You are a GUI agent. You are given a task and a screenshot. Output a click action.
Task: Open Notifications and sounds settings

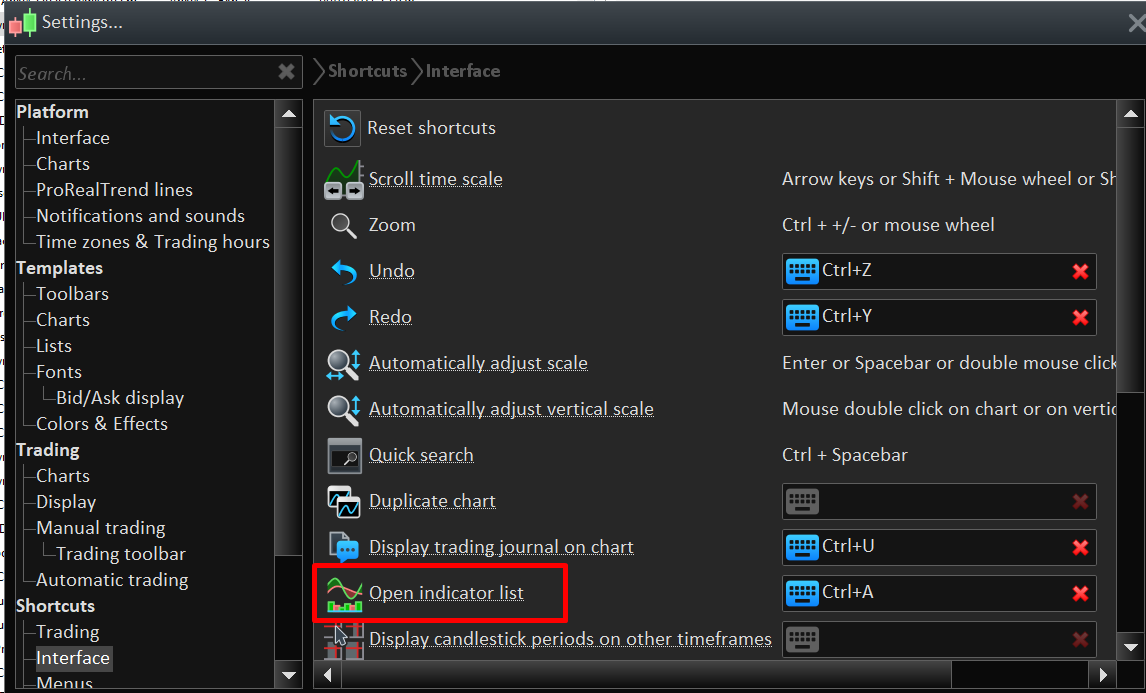(140, 216)
